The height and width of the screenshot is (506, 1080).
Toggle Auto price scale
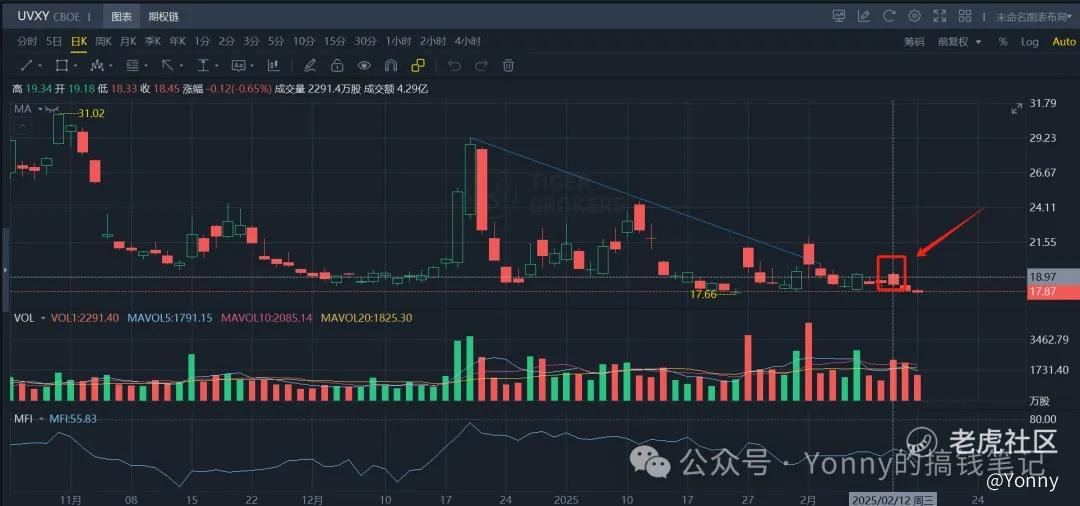[x=1063, y=41]
